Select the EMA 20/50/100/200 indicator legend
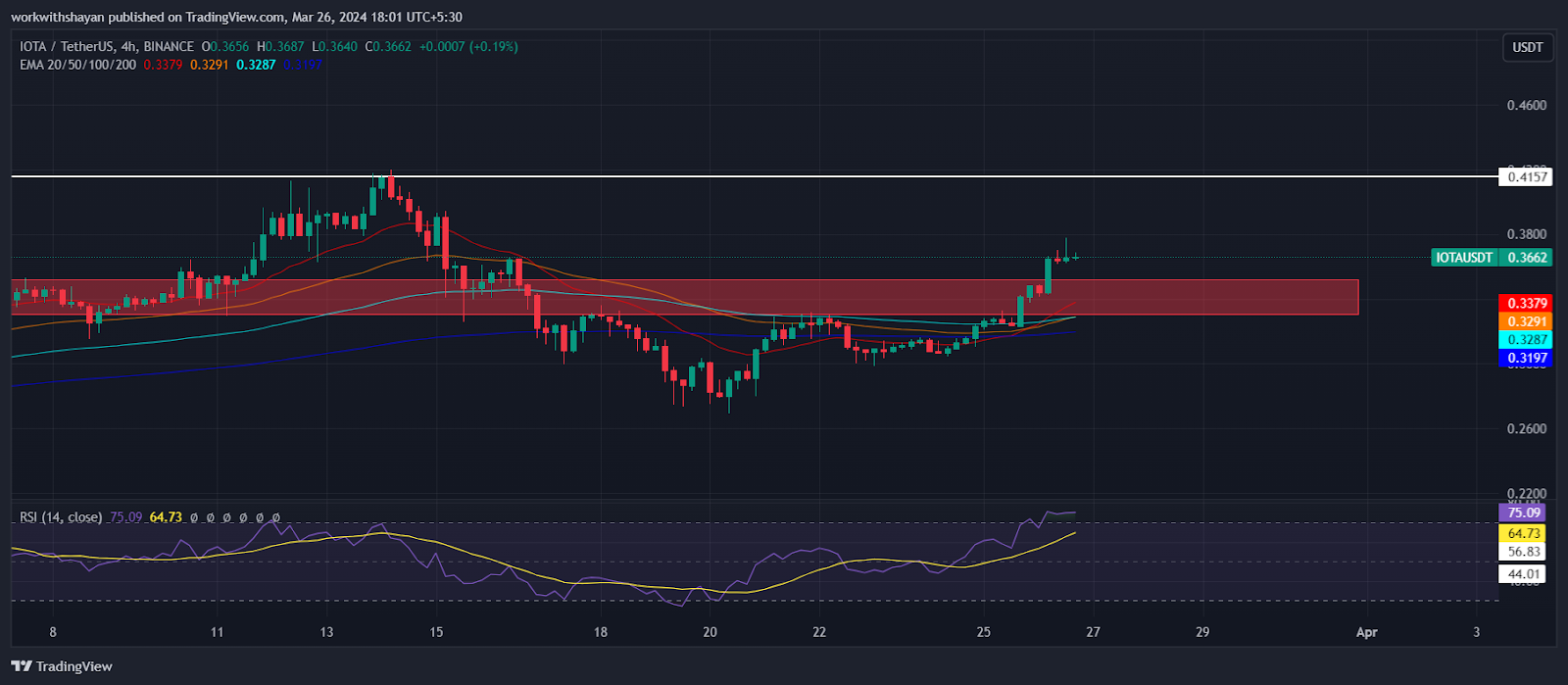Screen dimensions: 1568x685 (x=78, y=65)
